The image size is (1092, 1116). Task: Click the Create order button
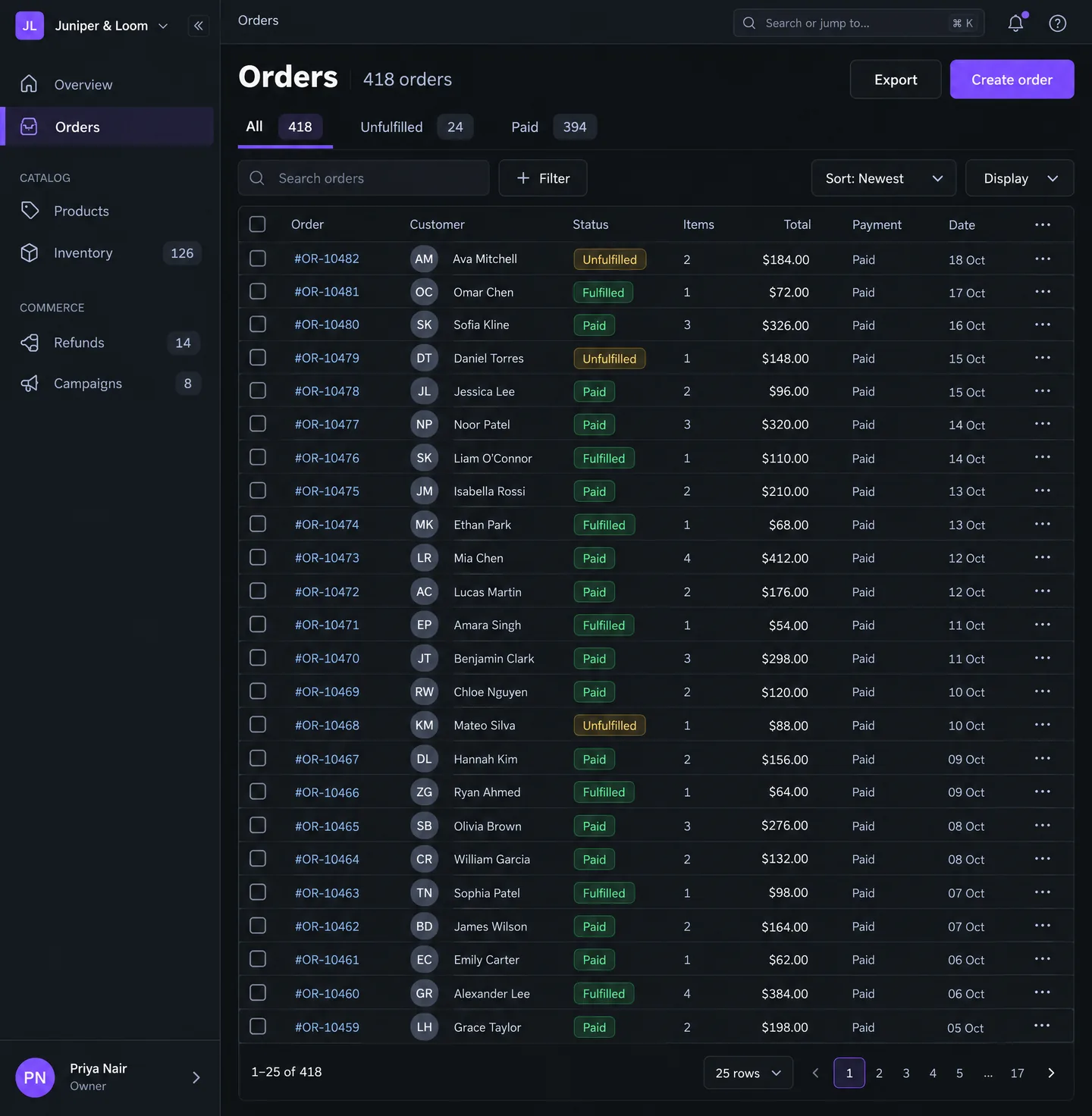[x=1012, y=80]
